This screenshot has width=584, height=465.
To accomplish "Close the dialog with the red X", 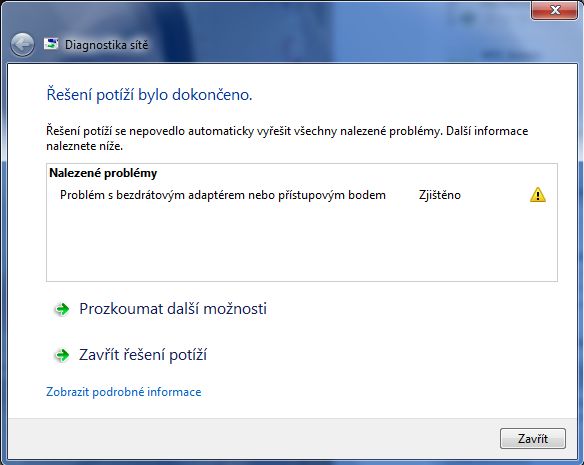I will (555, 10).
